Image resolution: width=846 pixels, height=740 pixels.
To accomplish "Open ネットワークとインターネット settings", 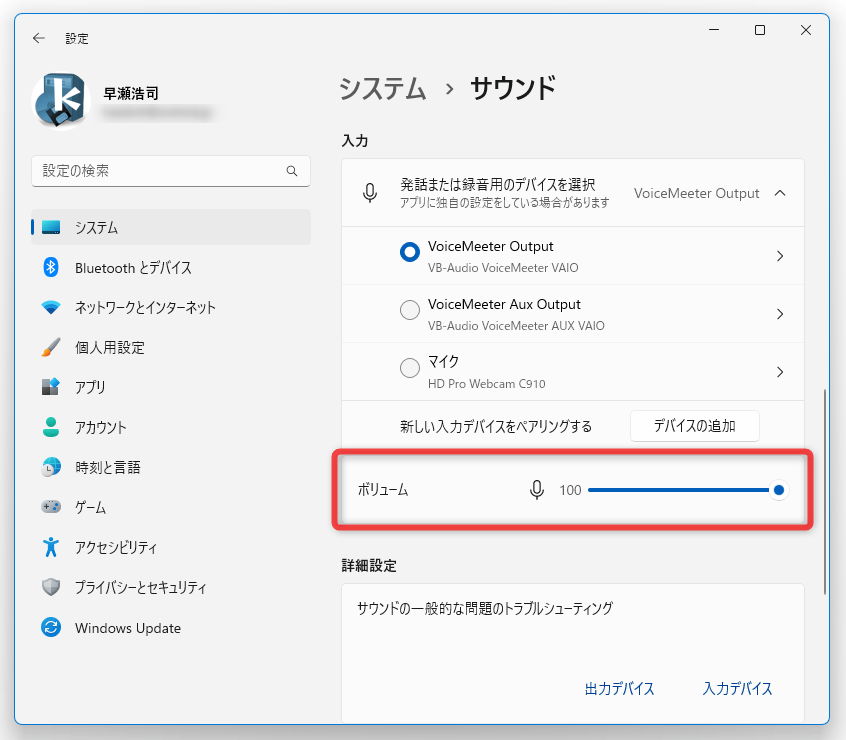I will 170,307.
